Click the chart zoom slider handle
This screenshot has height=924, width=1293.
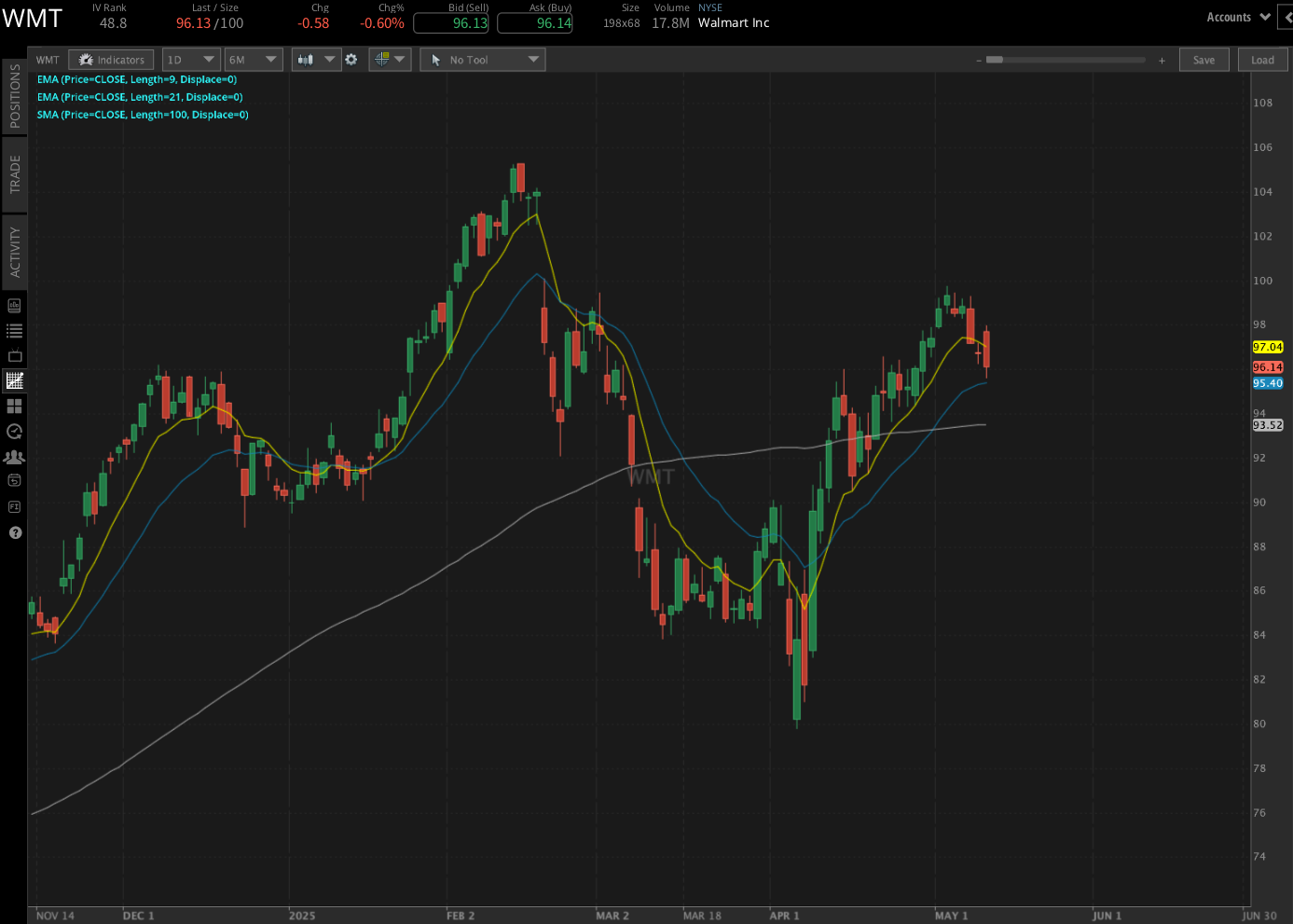(x=995, y=60)
